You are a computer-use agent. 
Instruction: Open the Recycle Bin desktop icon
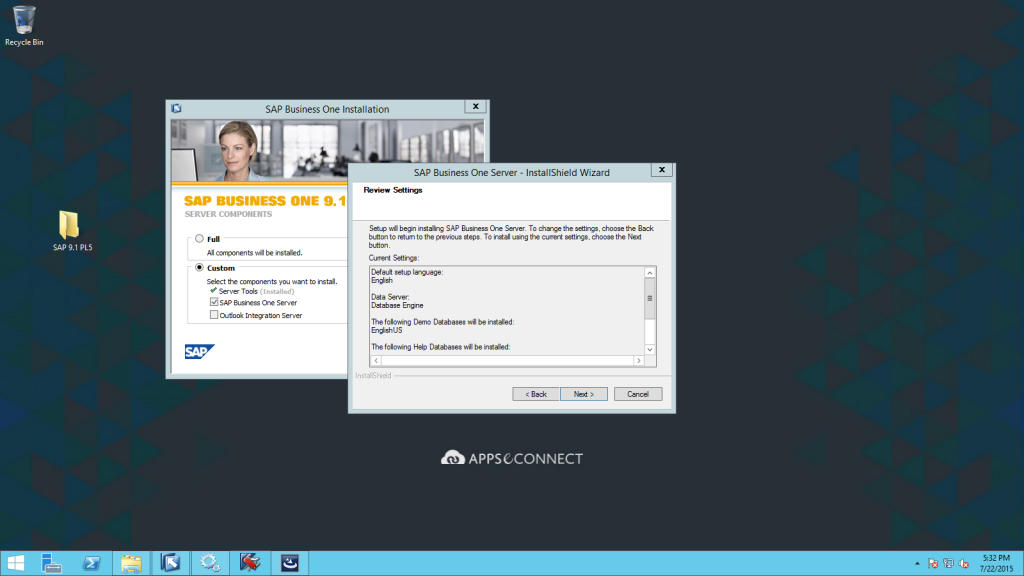click(x=24, y=26)
